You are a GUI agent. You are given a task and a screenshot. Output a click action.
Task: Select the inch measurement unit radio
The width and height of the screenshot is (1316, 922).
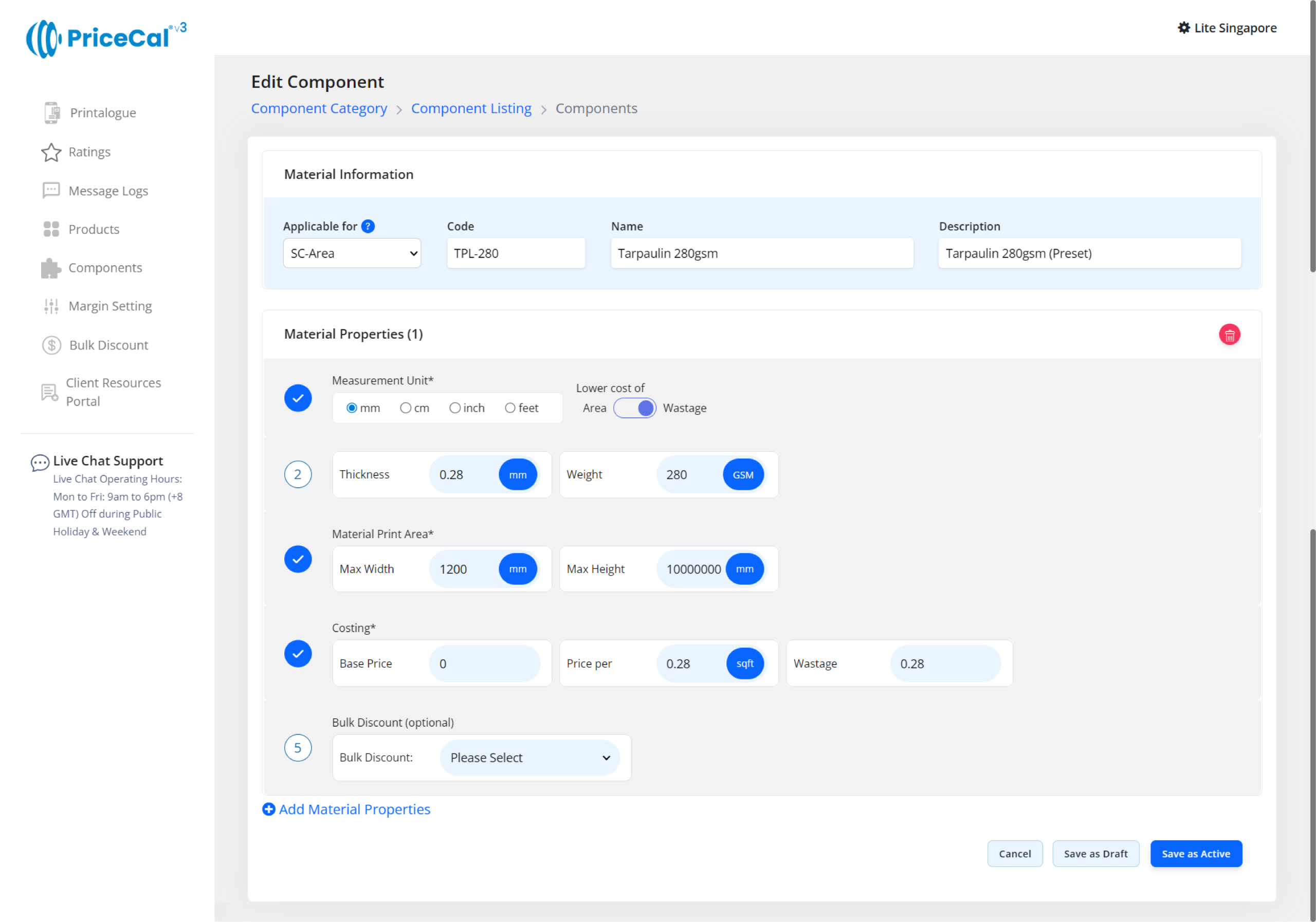[x=454, y=408]
